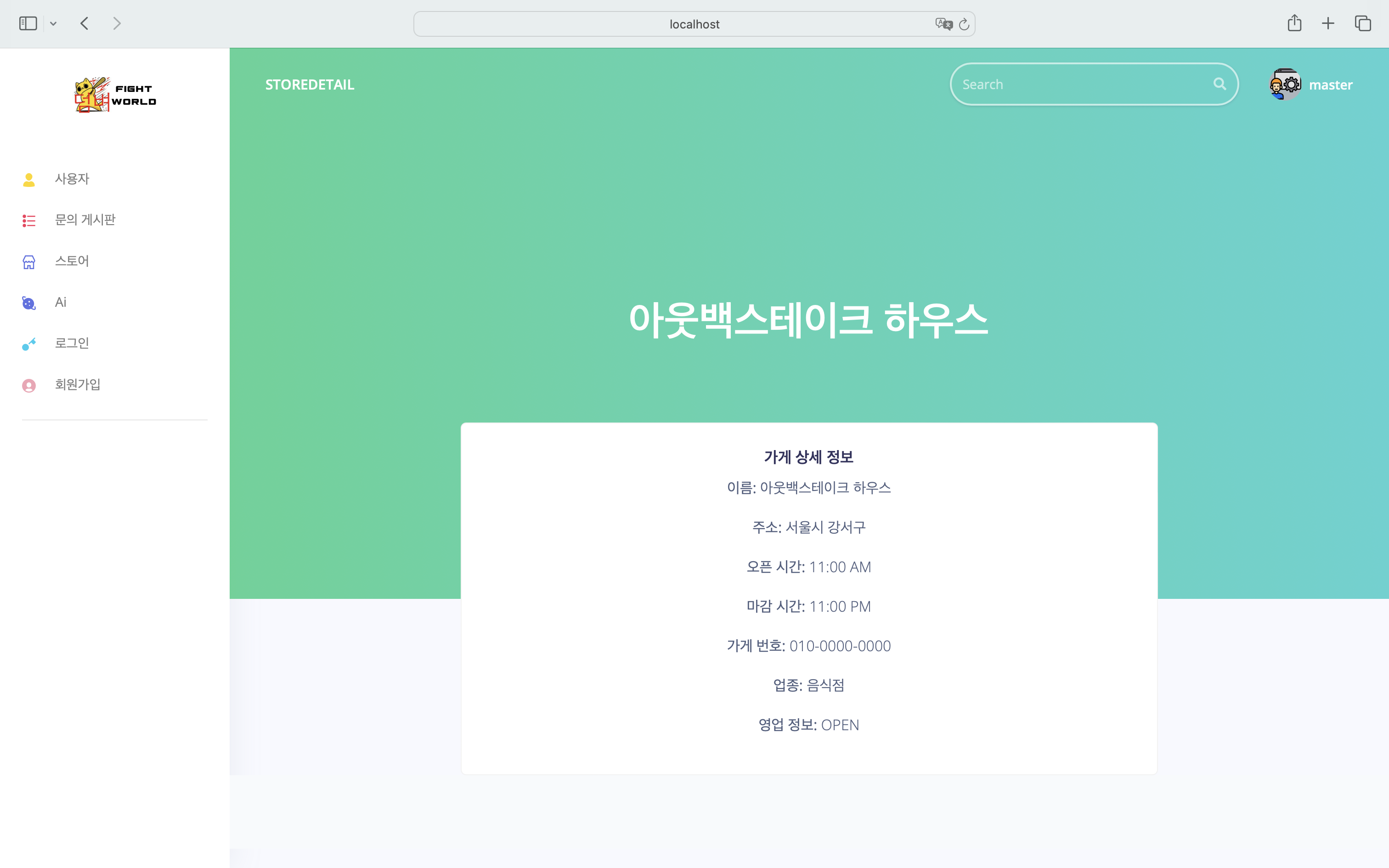Image resolution: width=1389 pixels, height=868 pixels.
Task: Open the 스토어 menu item
Action: pyautogui.click(x=72, y=261)
